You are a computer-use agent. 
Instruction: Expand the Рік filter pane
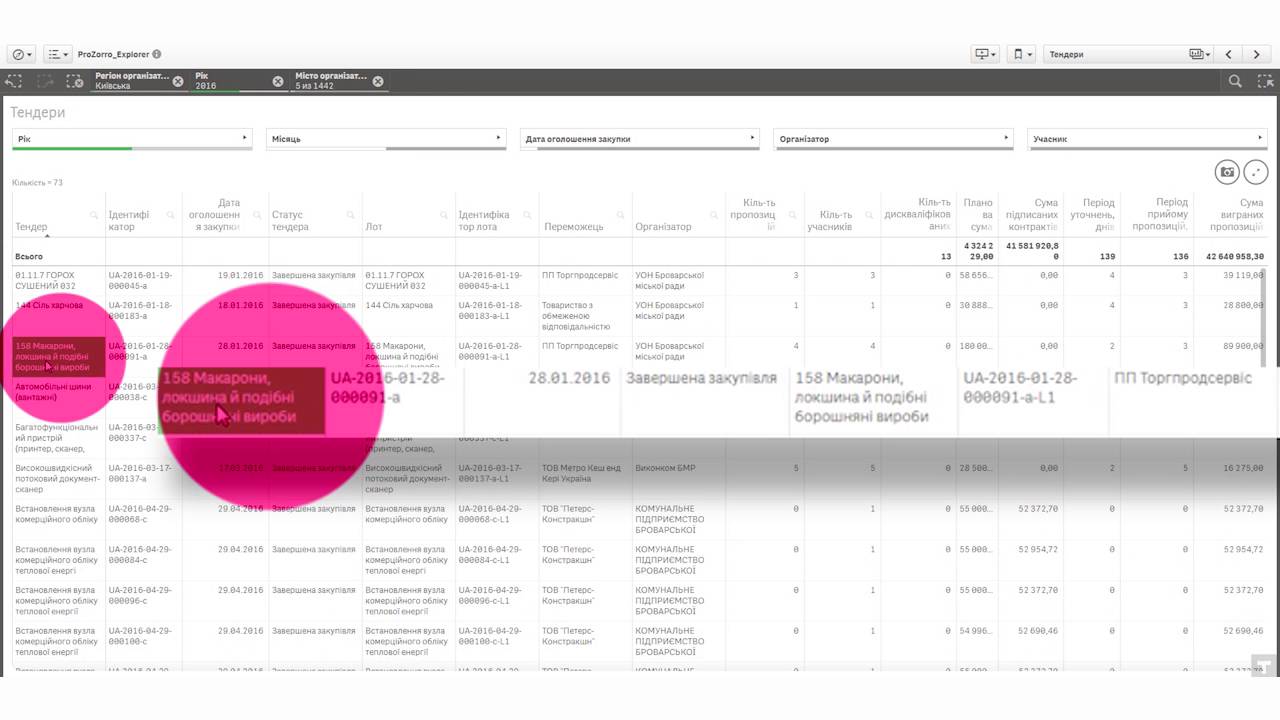click(132, 139)
